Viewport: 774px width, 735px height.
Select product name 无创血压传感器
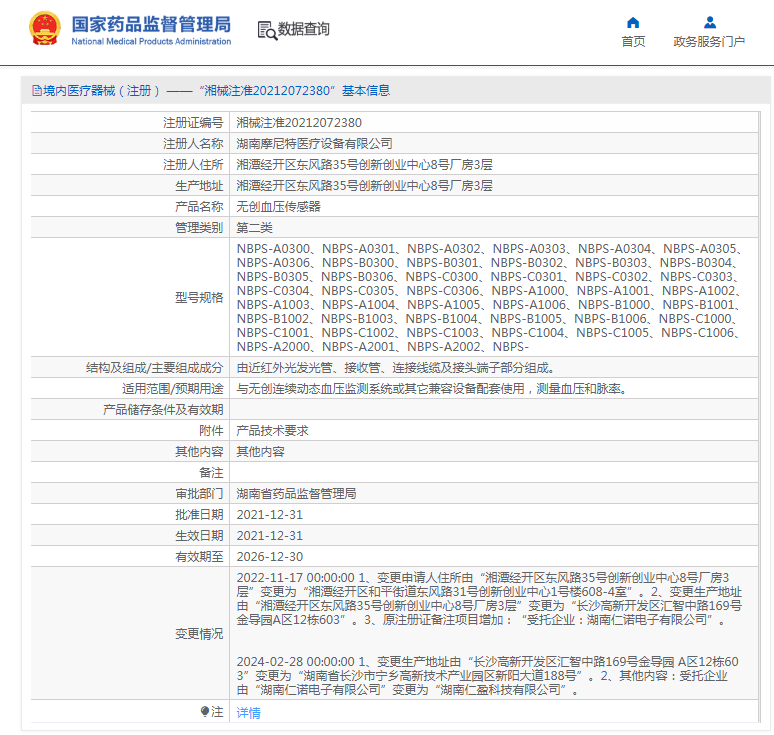278,206
